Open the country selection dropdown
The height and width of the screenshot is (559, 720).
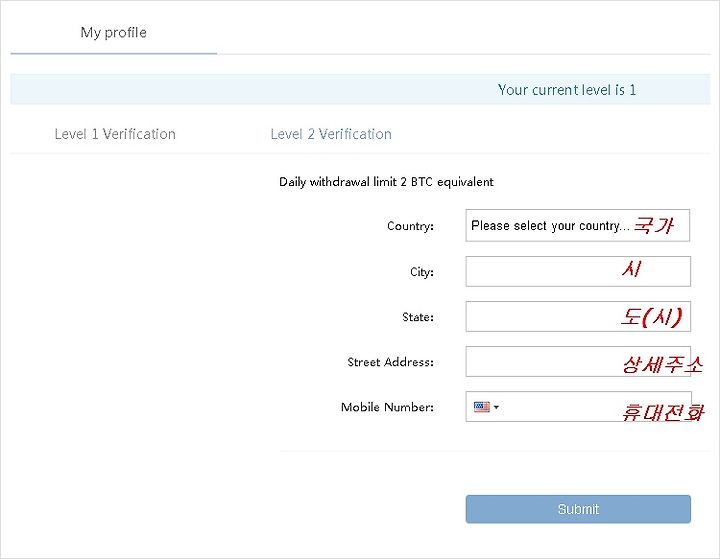[x=578, y=226]
